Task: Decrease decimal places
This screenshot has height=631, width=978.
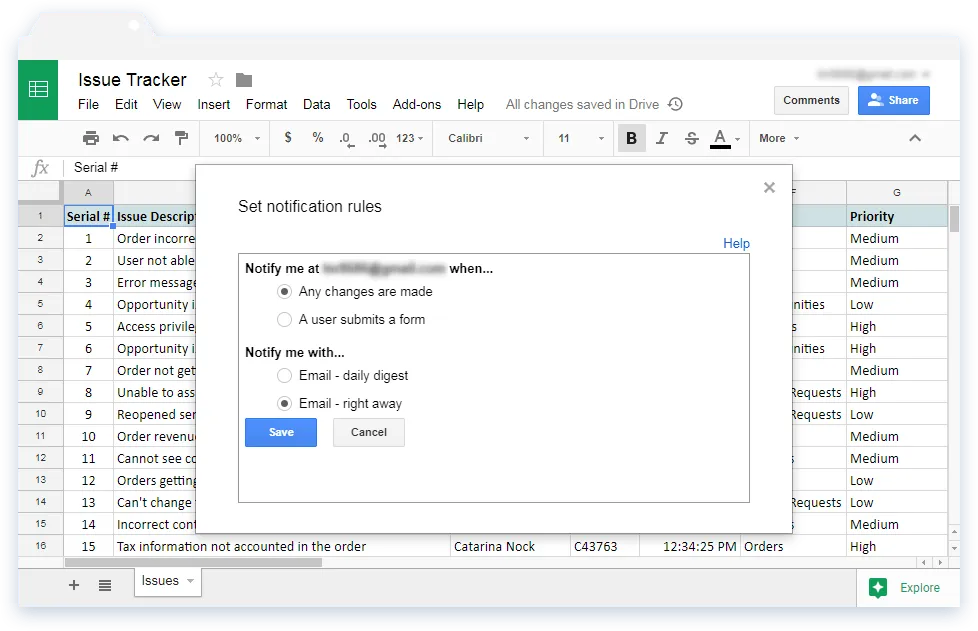Action: coord(347,138)
